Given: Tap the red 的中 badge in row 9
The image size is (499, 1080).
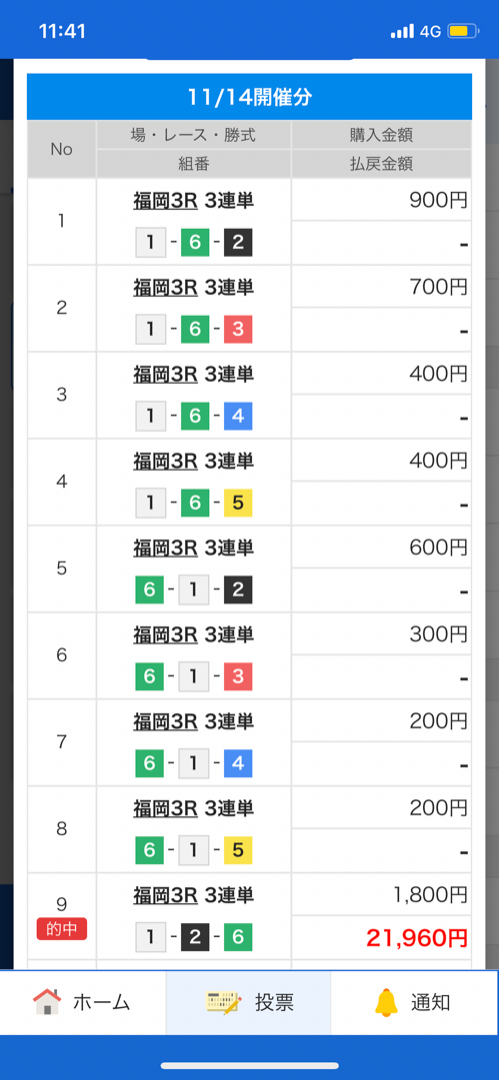Looking at the screenshot, I should click(x=61, y=930).
